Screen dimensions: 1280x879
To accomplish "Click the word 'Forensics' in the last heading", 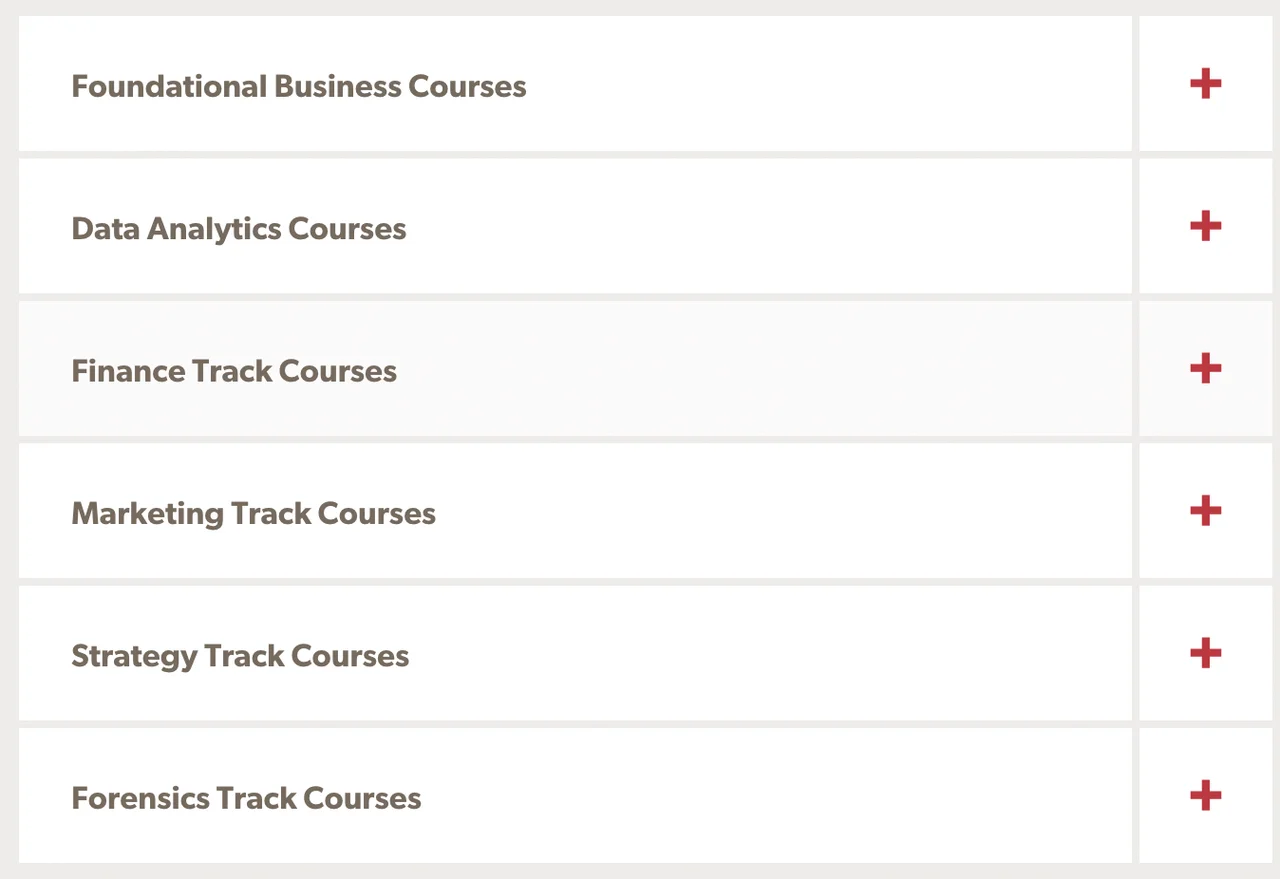I will [139, 798].
